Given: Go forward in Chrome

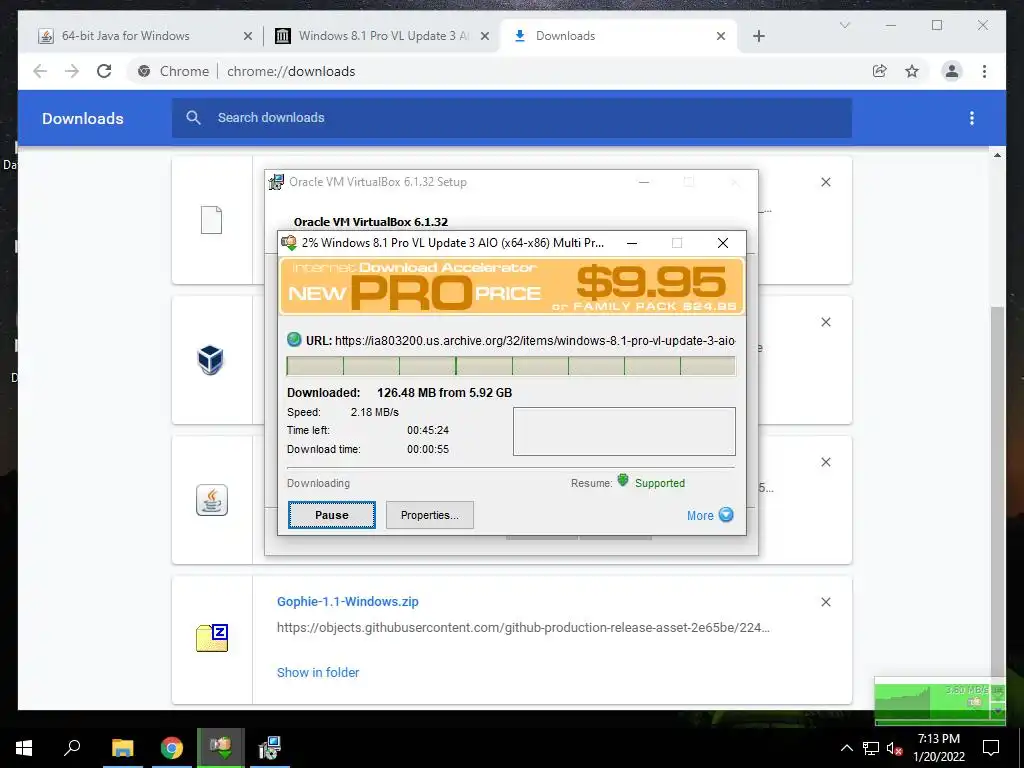Looking at the screenshot, I should click(72, 71).
